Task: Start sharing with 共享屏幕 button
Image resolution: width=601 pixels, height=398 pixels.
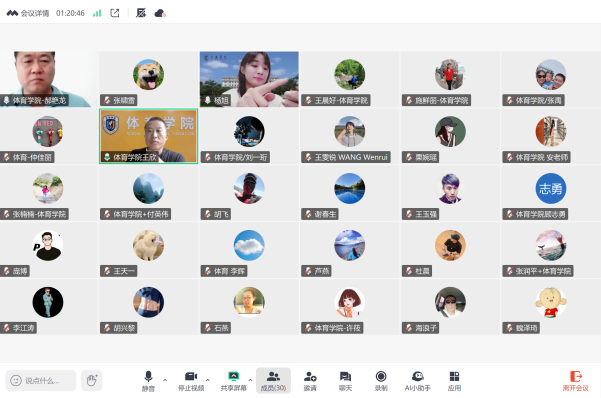Action: pos(233,380)
